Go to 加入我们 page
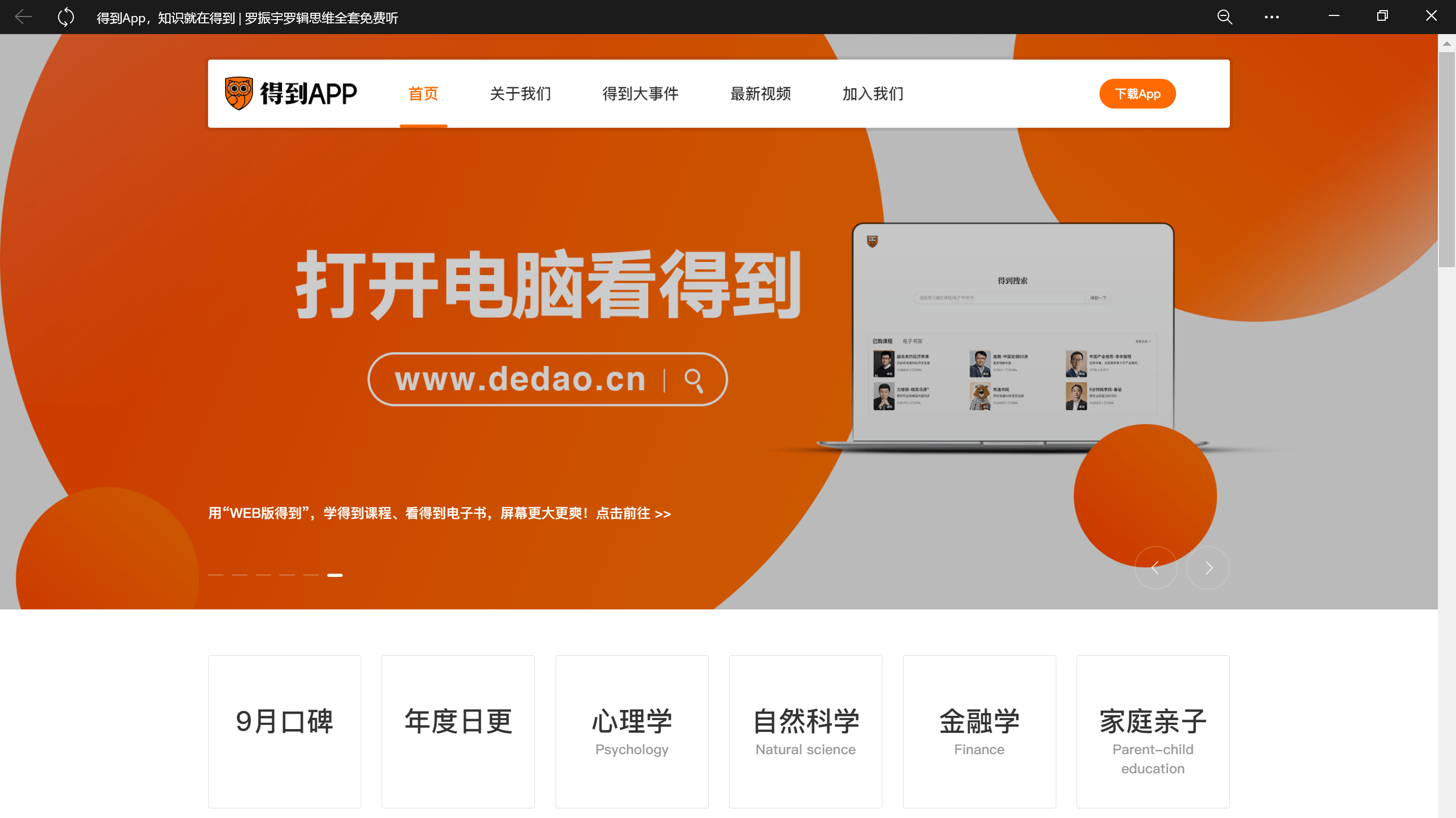This screenshot has width=1456, height=818. tap(873, 93)
